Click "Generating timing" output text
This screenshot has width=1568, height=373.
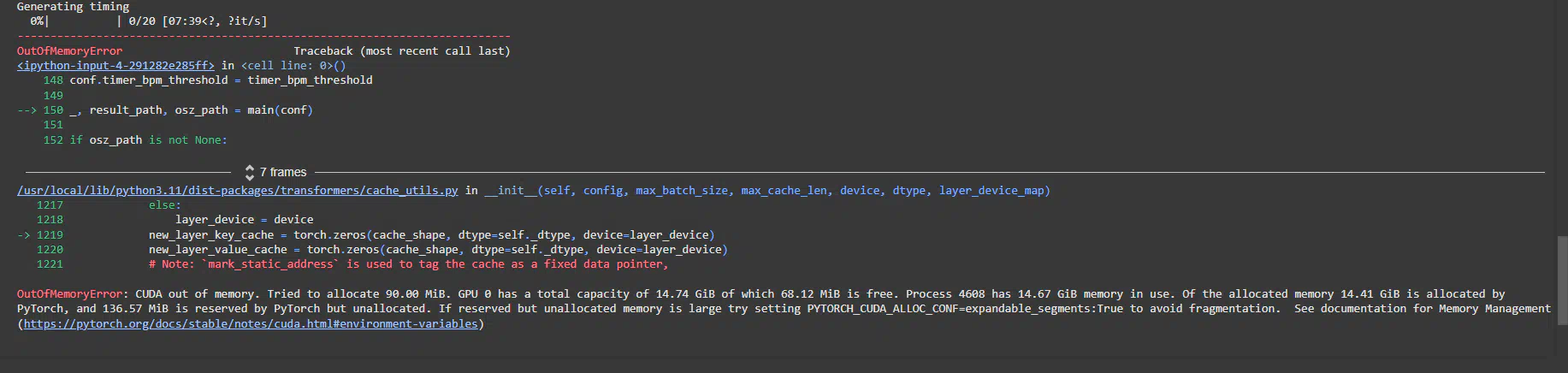(x=73, y=7)
